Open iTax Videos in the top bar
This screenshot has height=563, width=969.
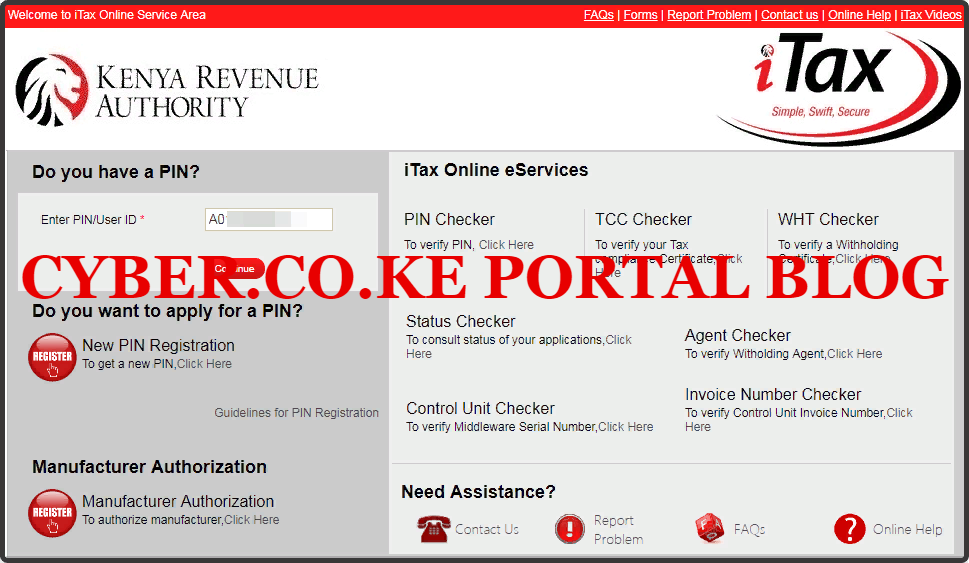(x=931, y=15)
